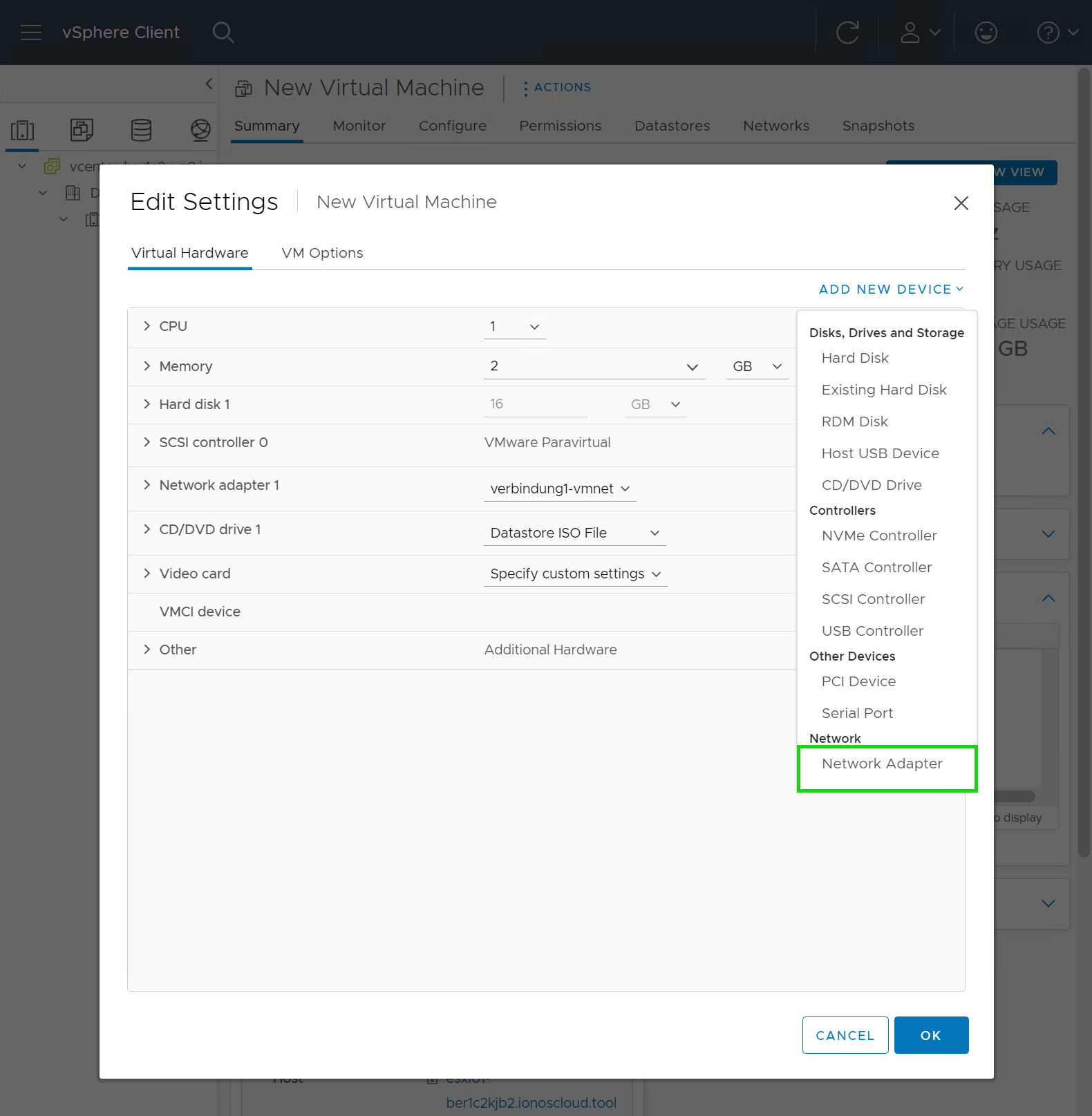Click the search magnifier icon
1092x1116 pixels.
223,32
